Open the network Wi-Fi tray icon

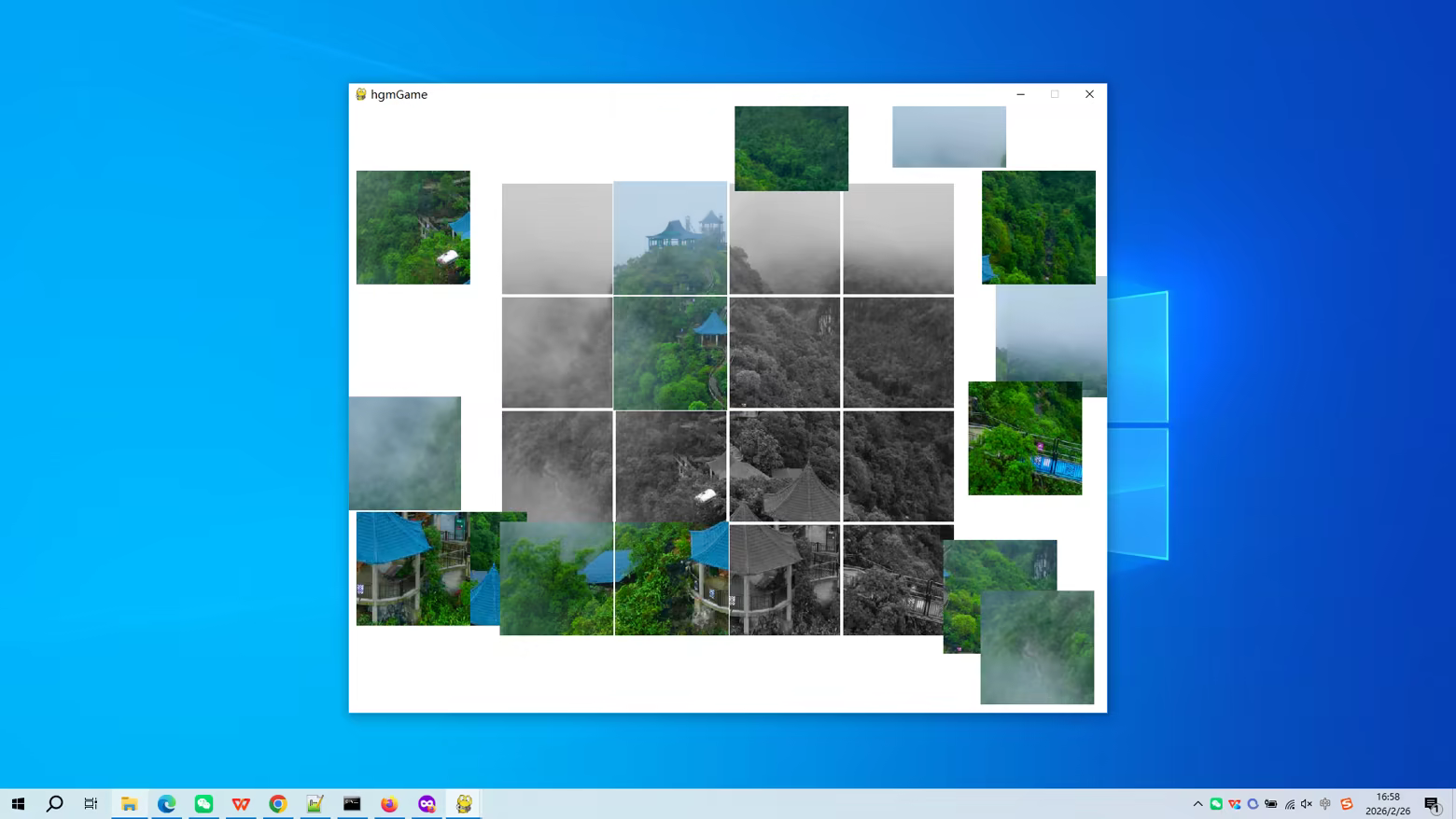click(1289, 803)
